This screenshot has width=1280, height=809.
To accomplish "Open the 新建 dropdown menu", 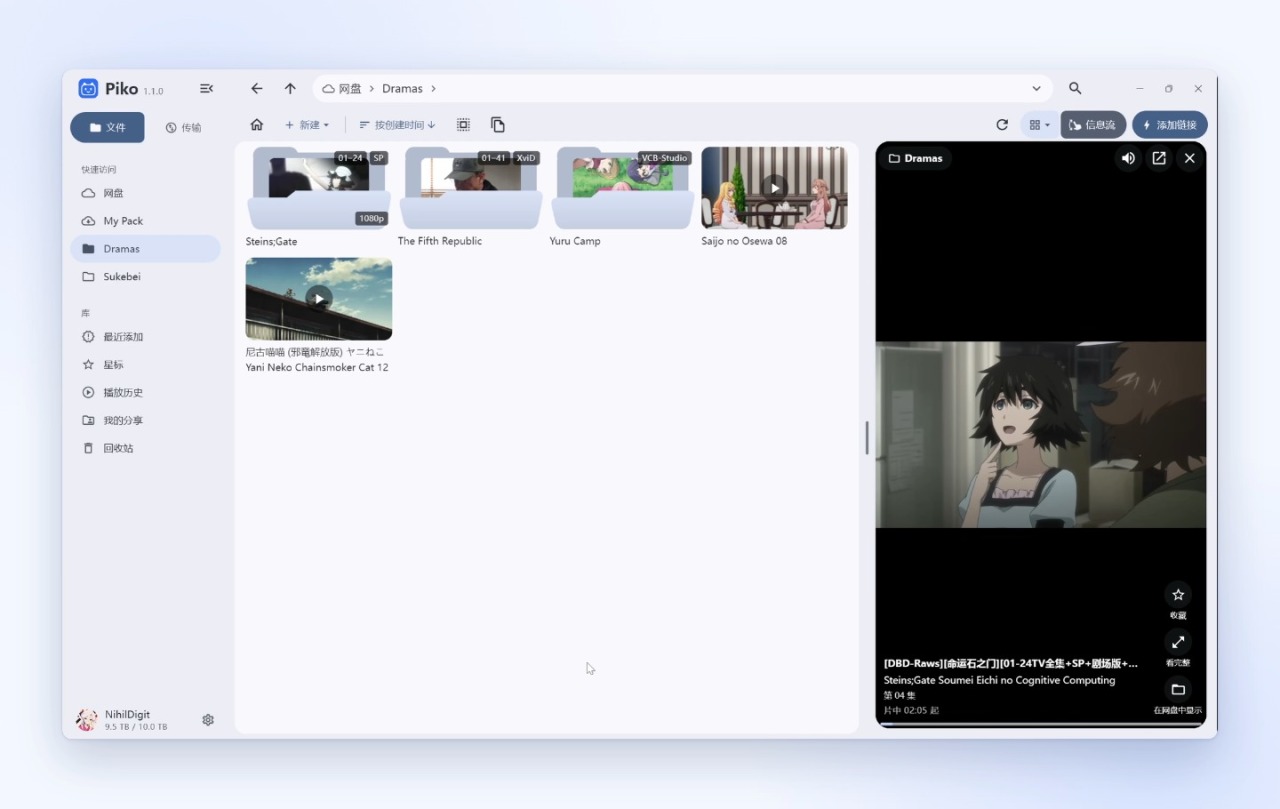I will click(x=307, y=125).
